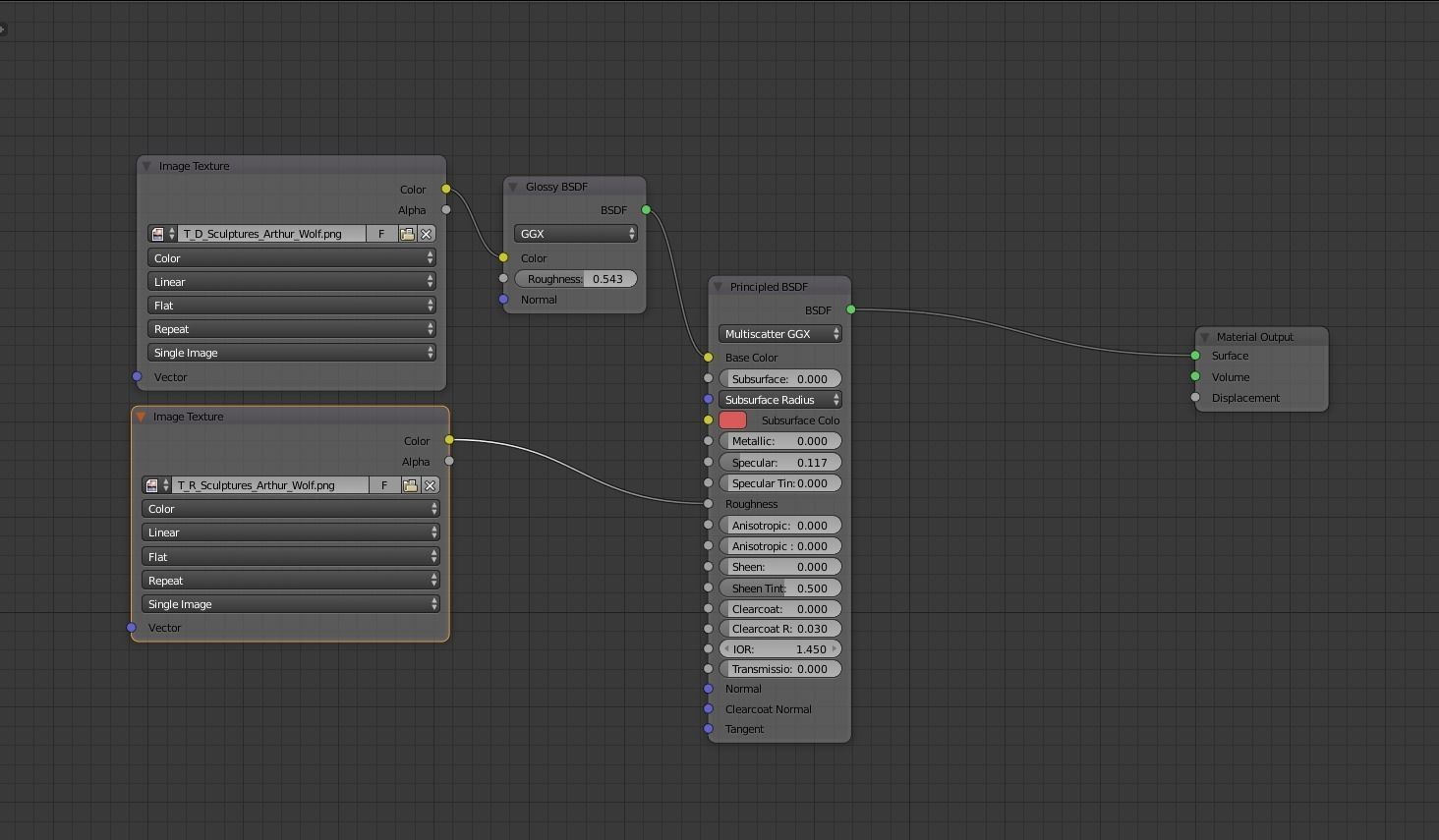Screen dimensions: 1439x840
Task: Collapse the Principled BSDF node
Action: click(718, 287)
